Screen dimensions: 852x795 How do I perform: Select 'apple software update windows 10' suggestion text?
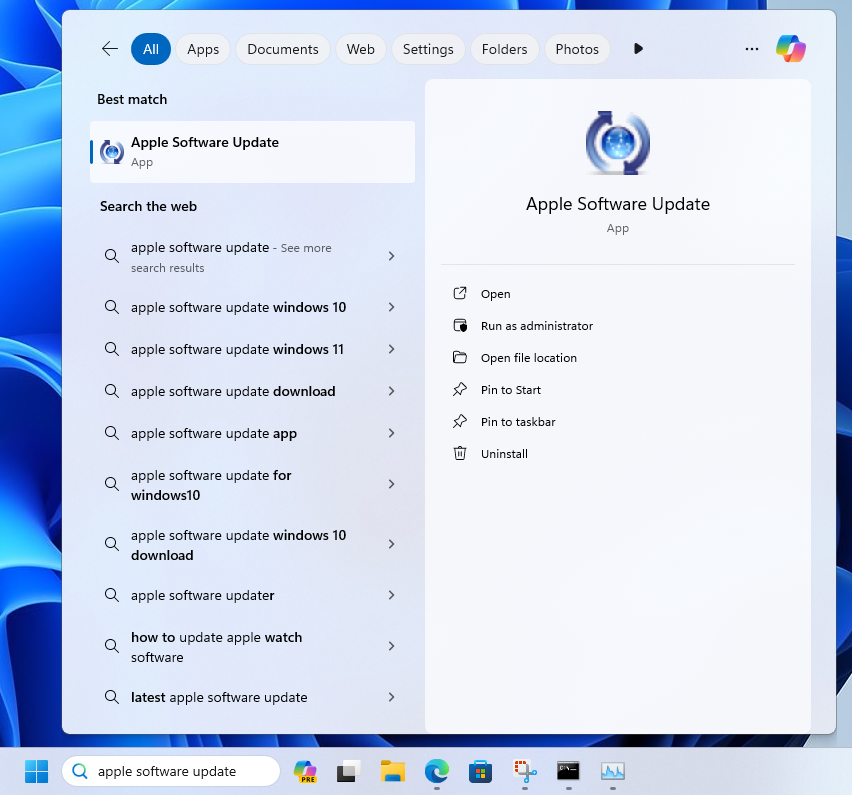239,307
